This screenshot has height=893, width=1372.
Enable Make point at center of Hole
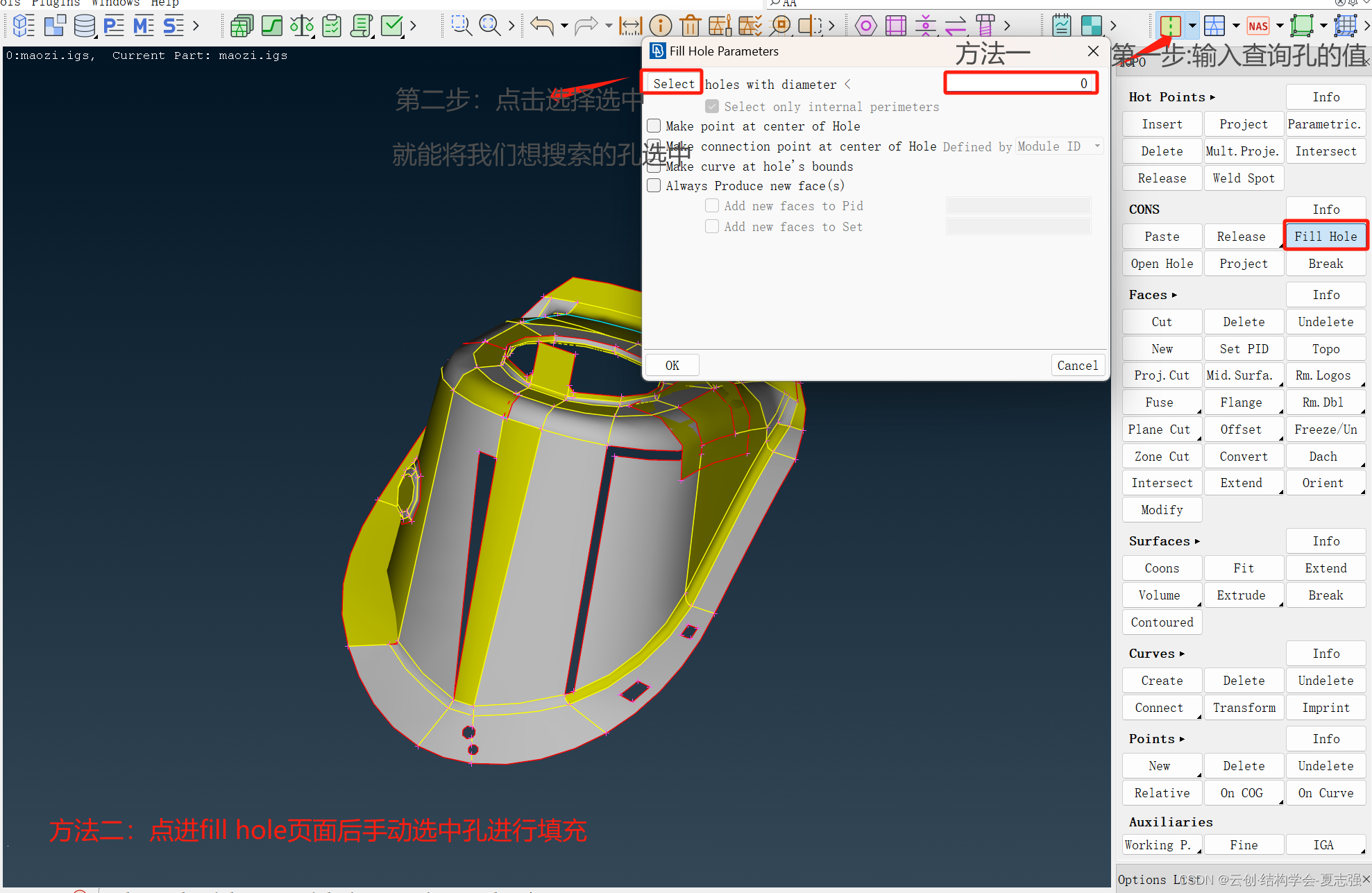pos(654,126)
